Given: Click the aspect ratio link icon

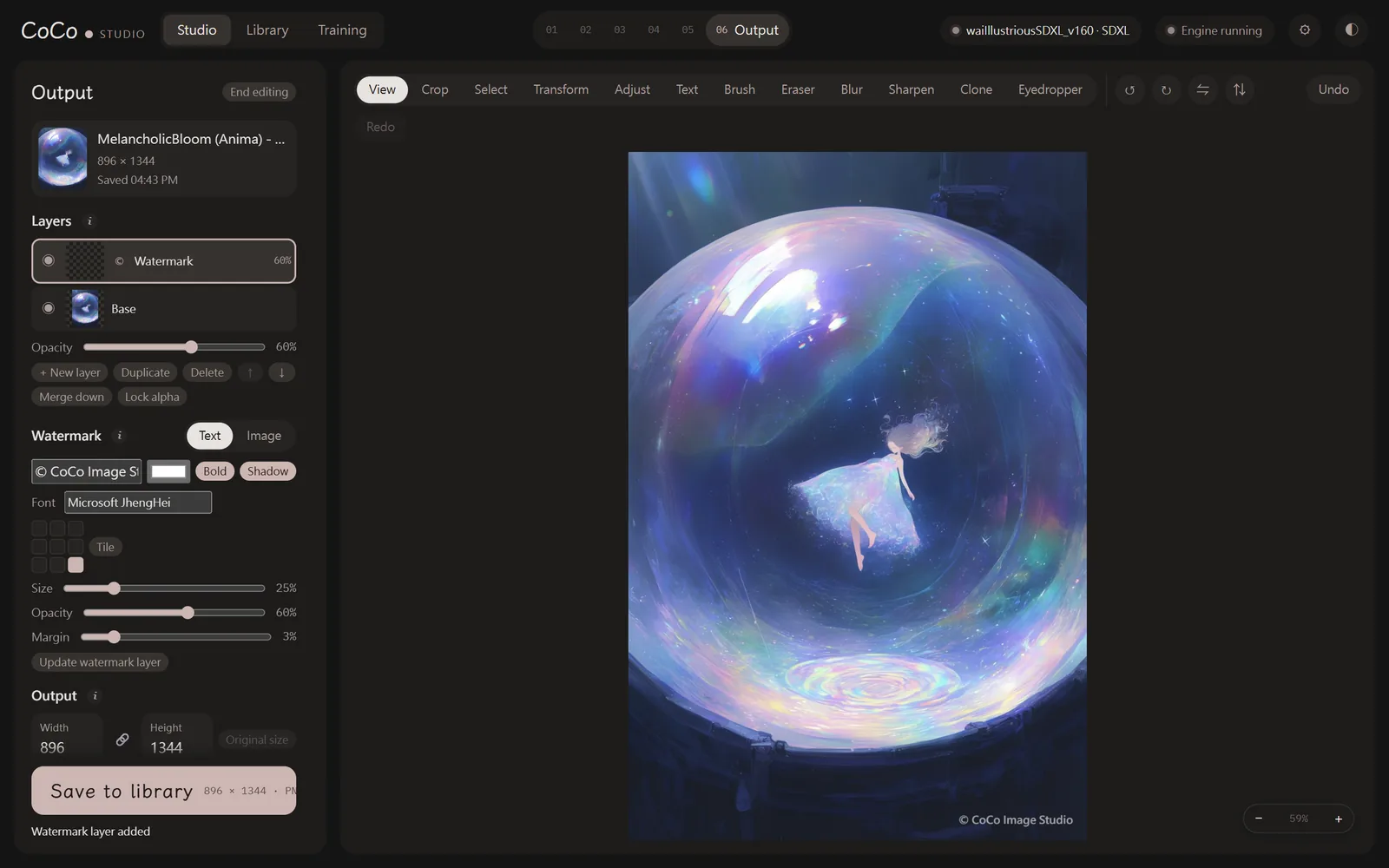Looking at the screenshot, I should [x=122, y=740].
